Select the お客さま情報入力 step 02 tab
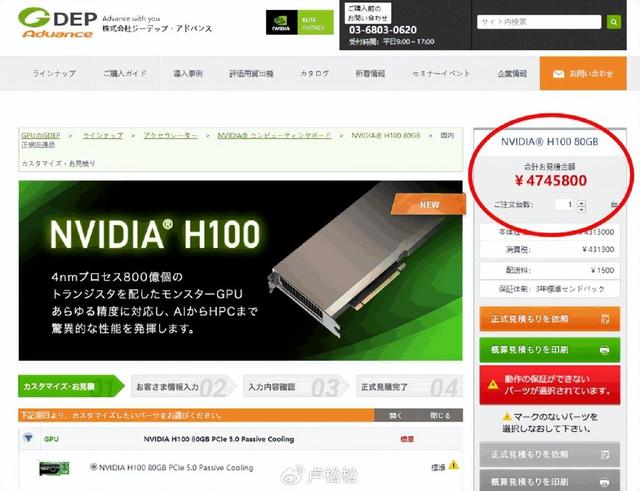The height and width of the screenshot is (491, 640). click(184, 387)
